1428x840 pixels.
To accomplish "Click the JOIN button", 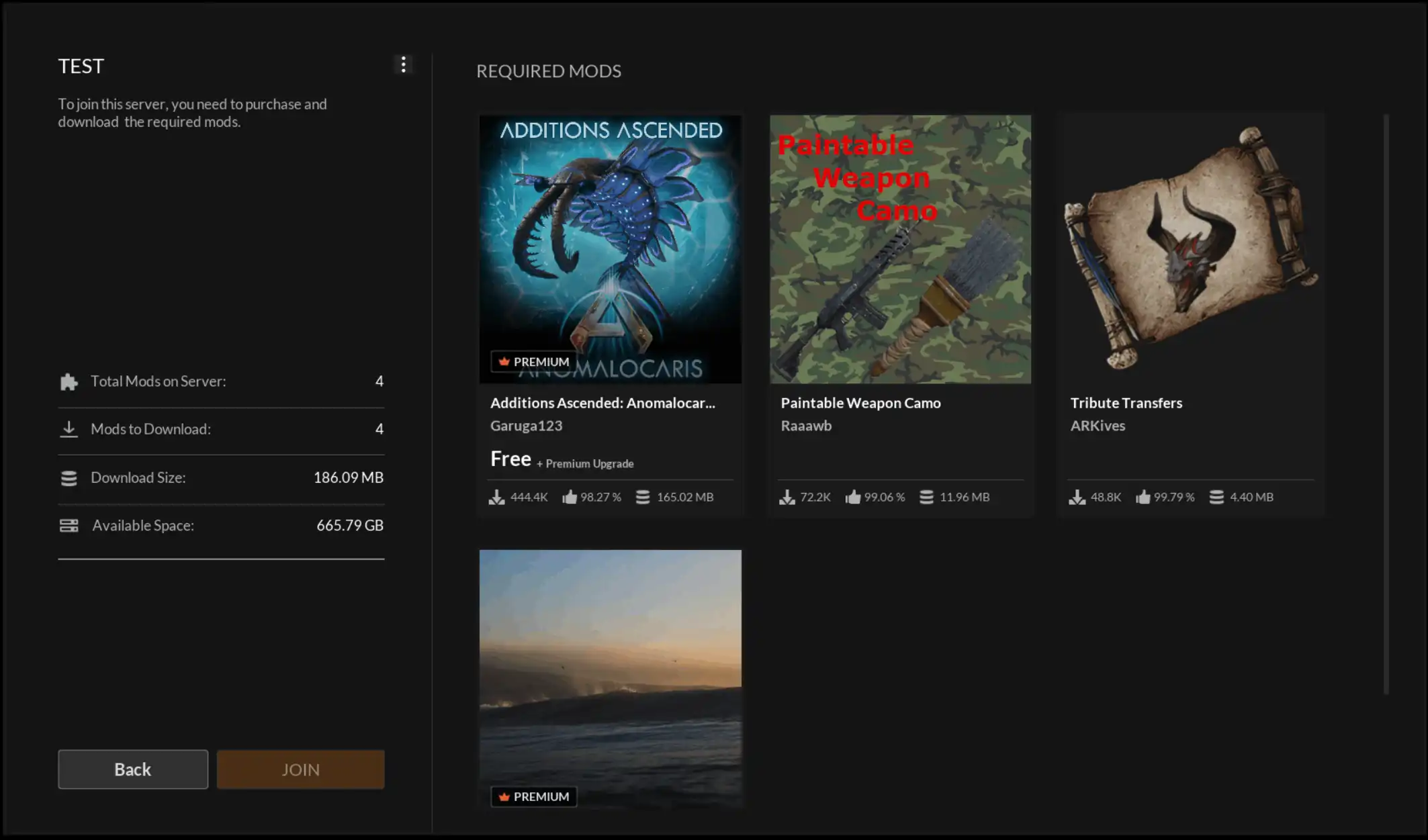I will pyautogui.click(x=300, y=769).
